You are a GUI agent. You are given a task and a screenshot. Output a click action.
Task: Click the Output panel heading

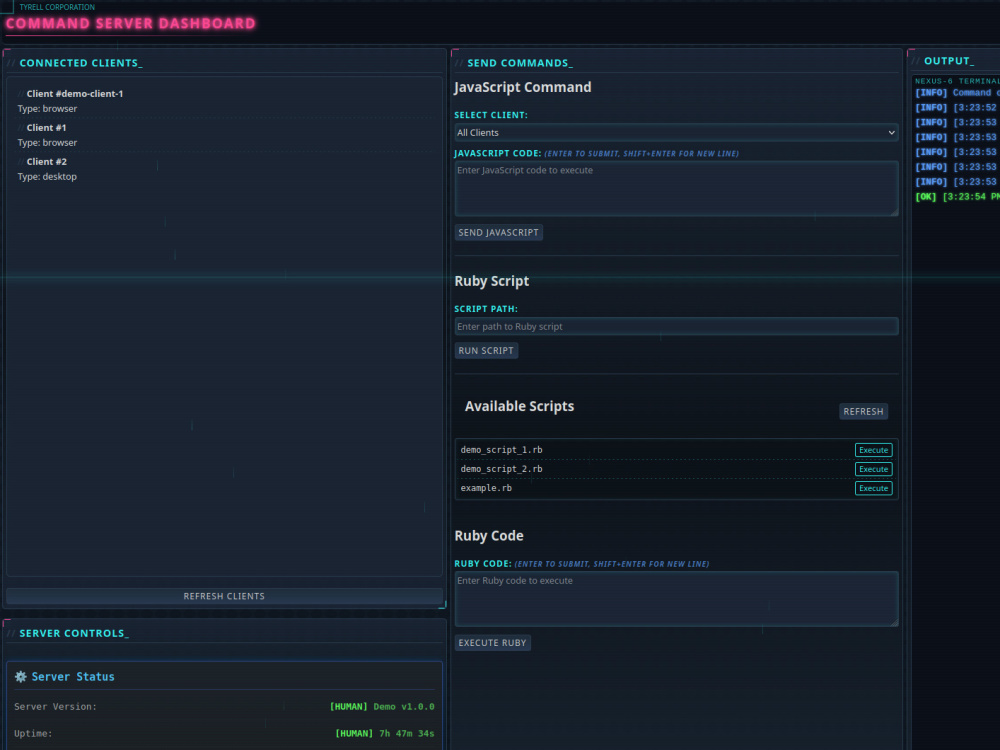pos(949,61)
